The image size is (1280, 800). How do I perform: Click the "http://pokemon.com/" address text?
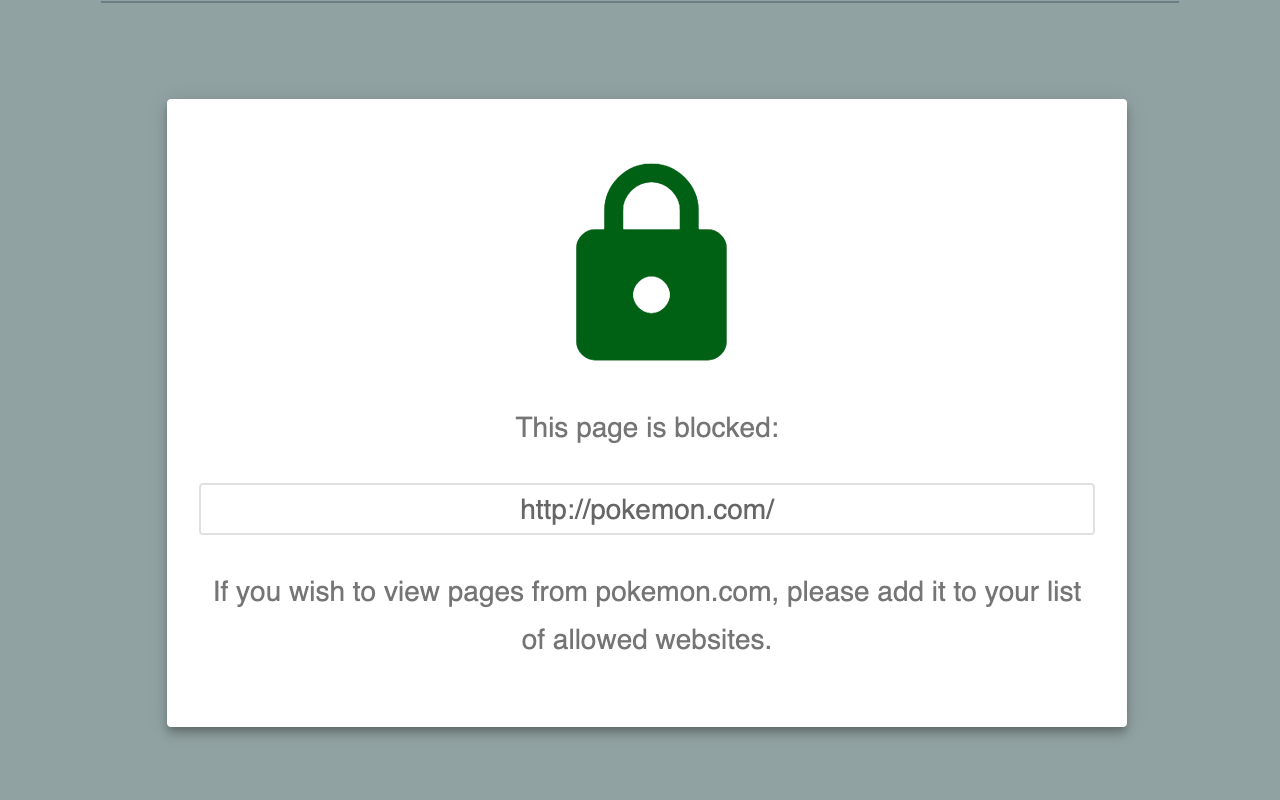[x=647, y=510]
